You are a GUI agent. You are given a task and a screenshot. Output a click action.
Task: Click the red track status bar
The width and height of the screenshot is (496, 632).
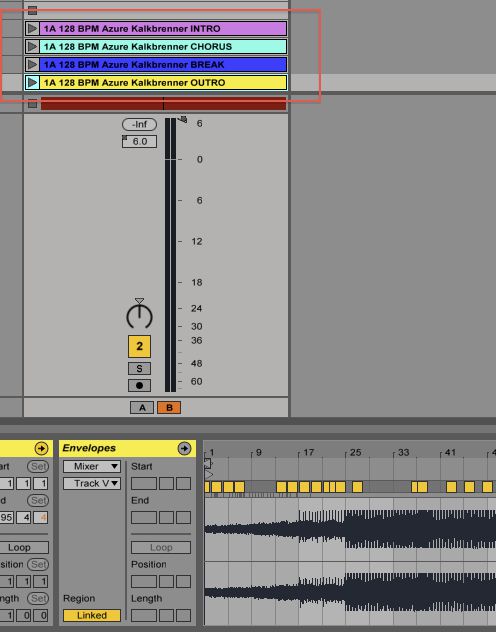[x=164, y=104]
